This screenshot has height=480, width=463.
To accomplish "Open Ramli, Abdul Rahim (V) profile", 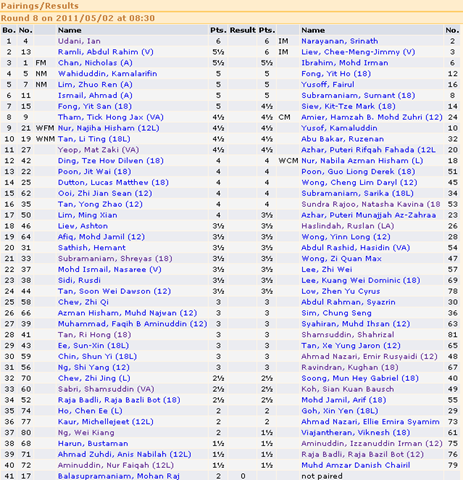I will (x=106, y=52).
